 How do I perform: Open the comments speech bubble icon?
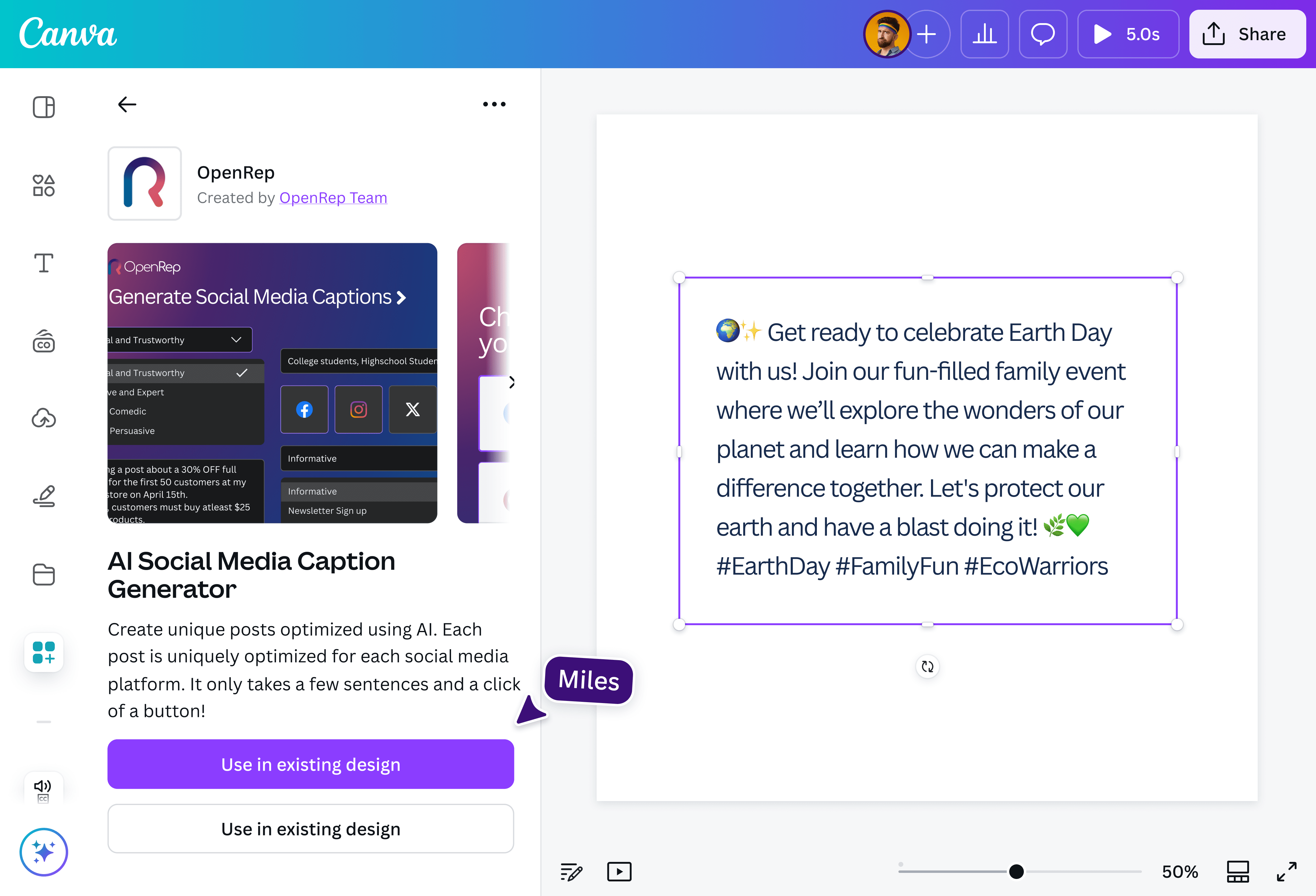1042,34
